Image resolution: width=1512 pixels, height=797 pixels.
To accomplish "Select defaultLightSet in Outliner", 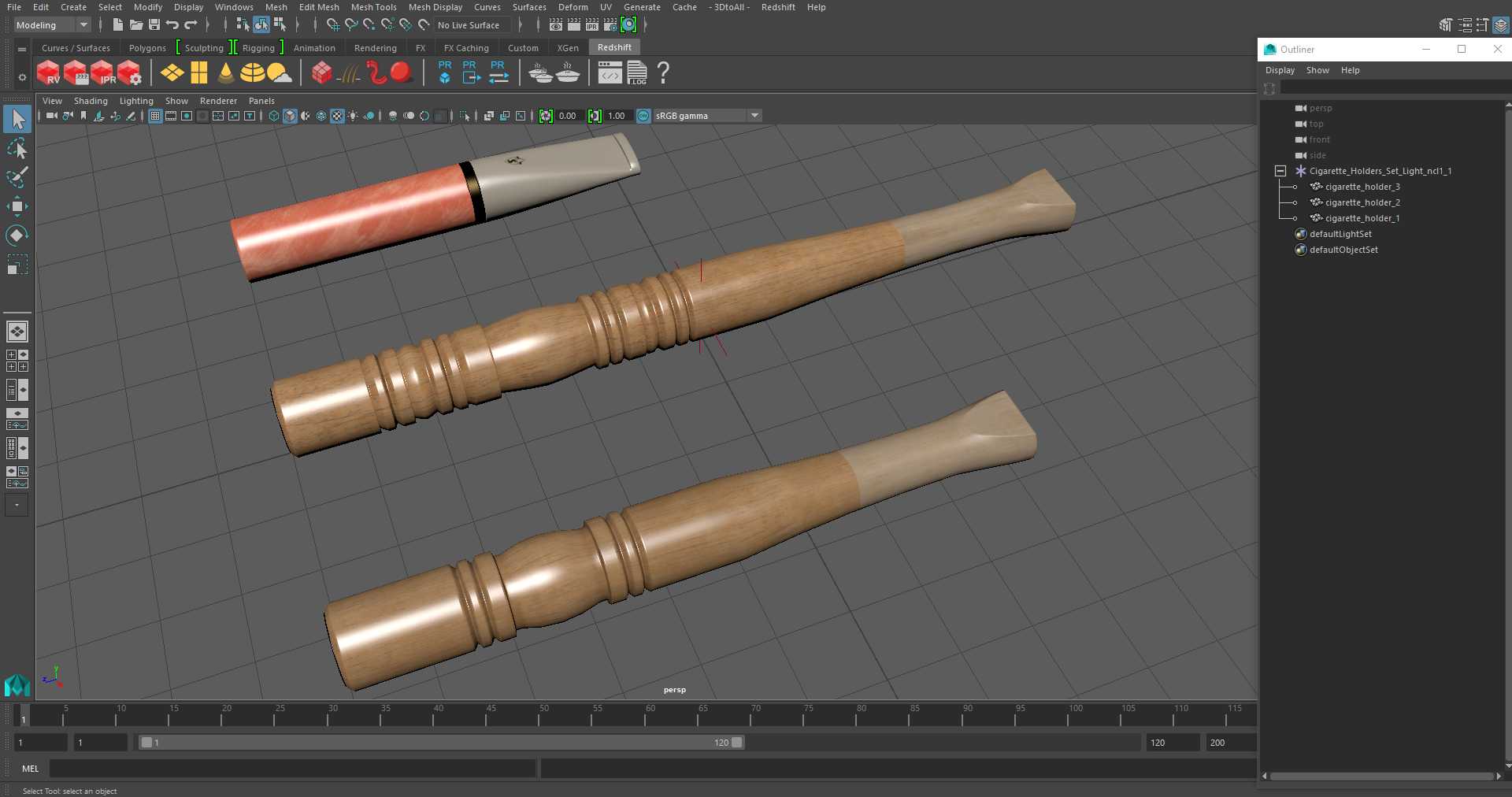I will (1340, 234).
